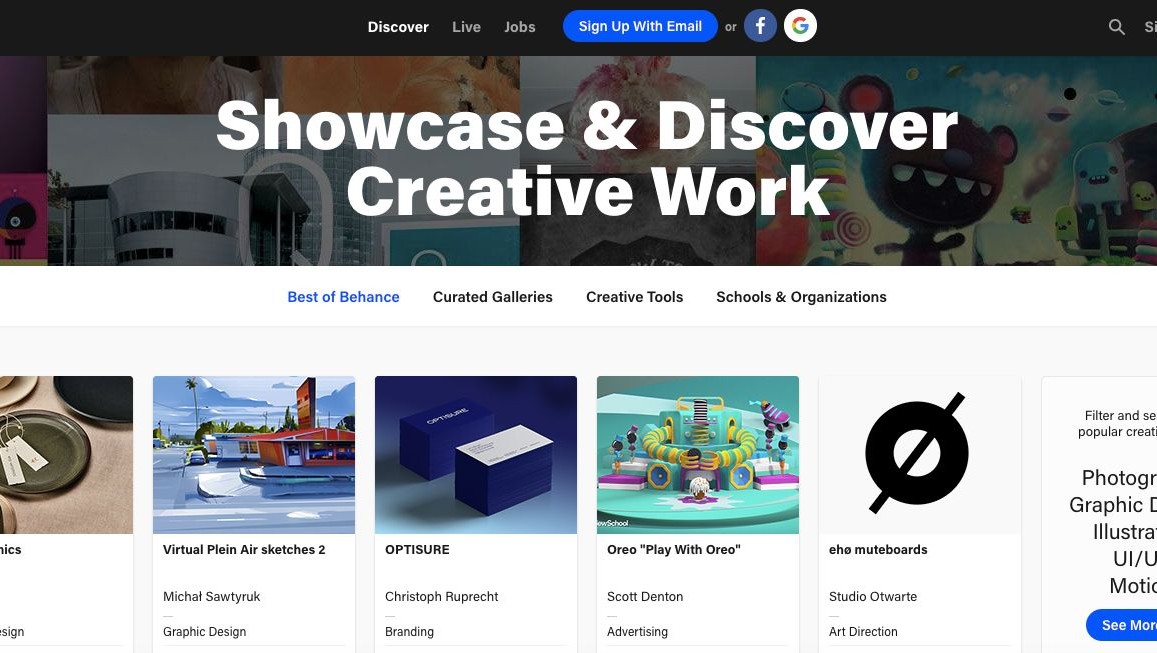Open the Oreo "Play With Oreo" title
This screenshot has height=653, width=1157.
(x=674, y=550)
